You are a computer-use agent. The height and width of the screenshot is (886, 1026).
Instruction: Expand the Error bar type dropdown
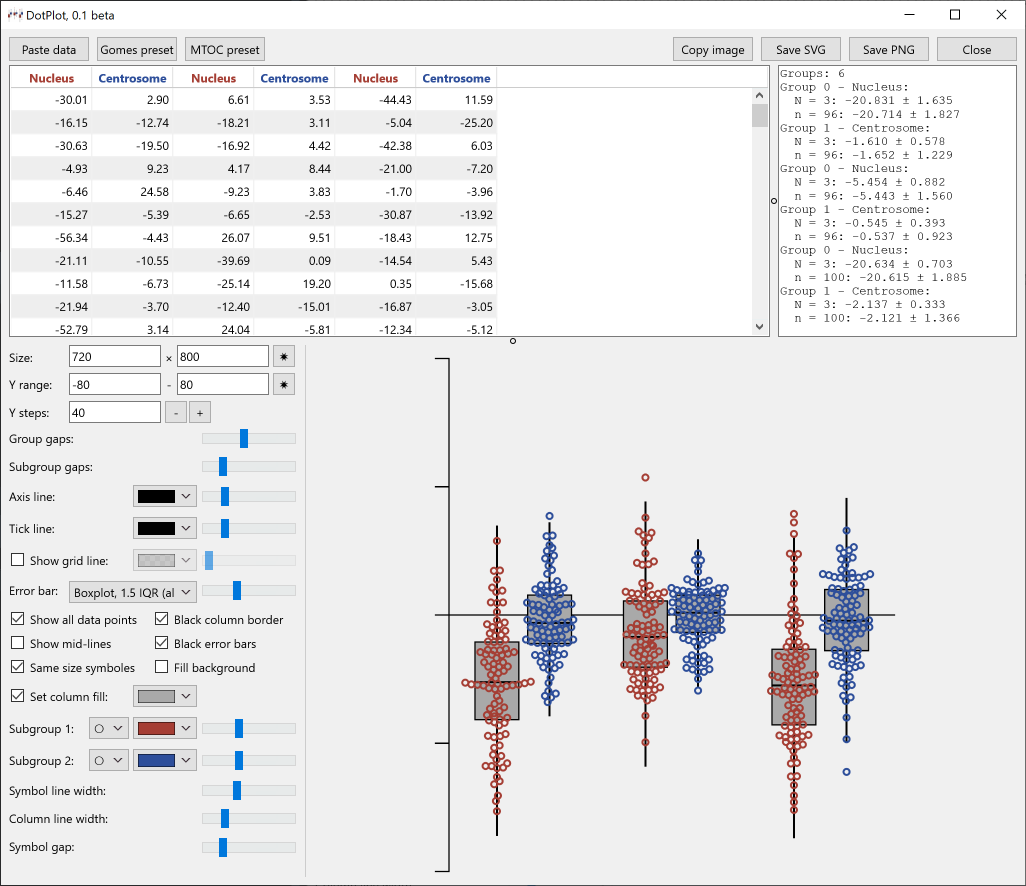133,593
